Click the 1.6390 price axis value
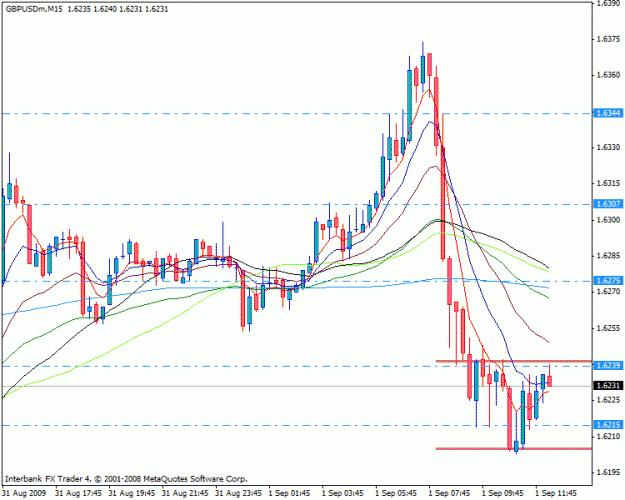 tap(608, 3)
